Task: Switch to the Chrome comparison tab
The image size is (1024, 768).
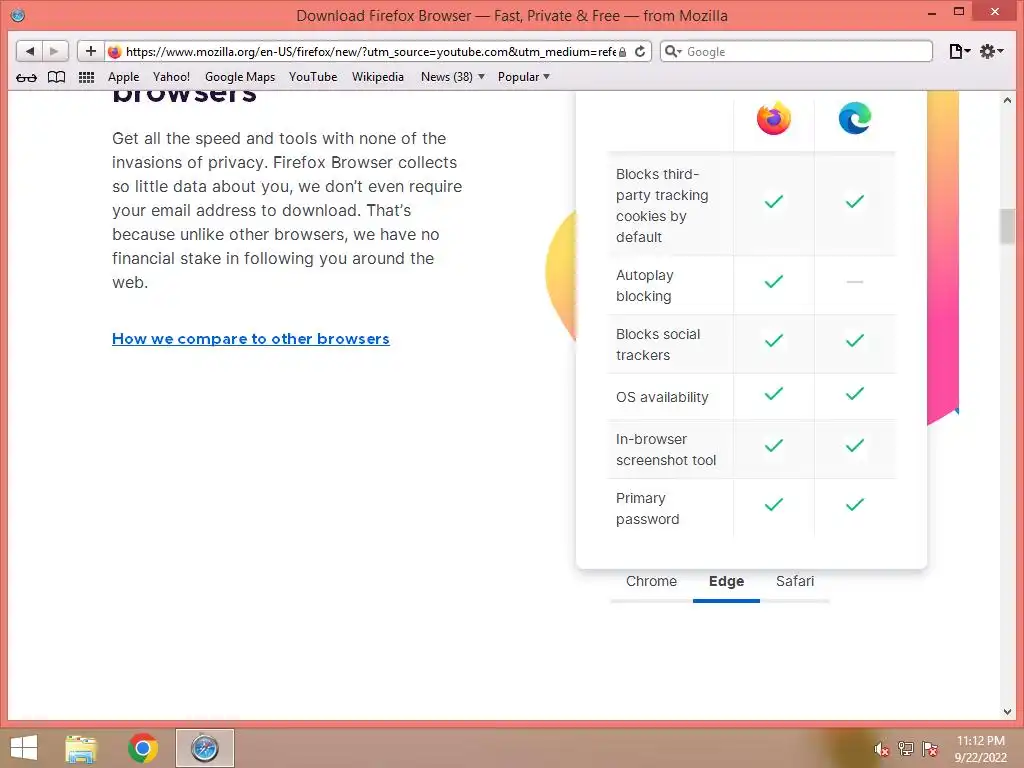Action: point(651,581)
